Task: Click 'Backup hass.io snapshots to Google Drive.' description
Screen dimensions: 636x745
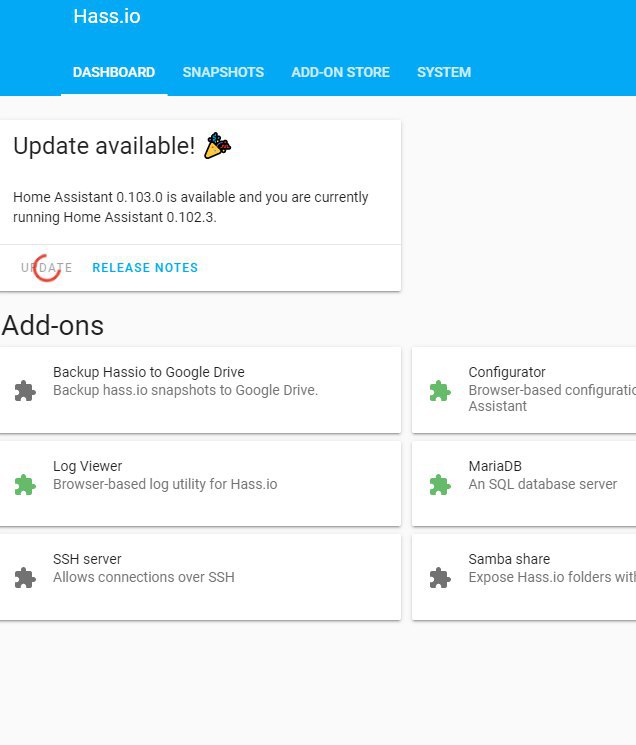Action: 185,390
